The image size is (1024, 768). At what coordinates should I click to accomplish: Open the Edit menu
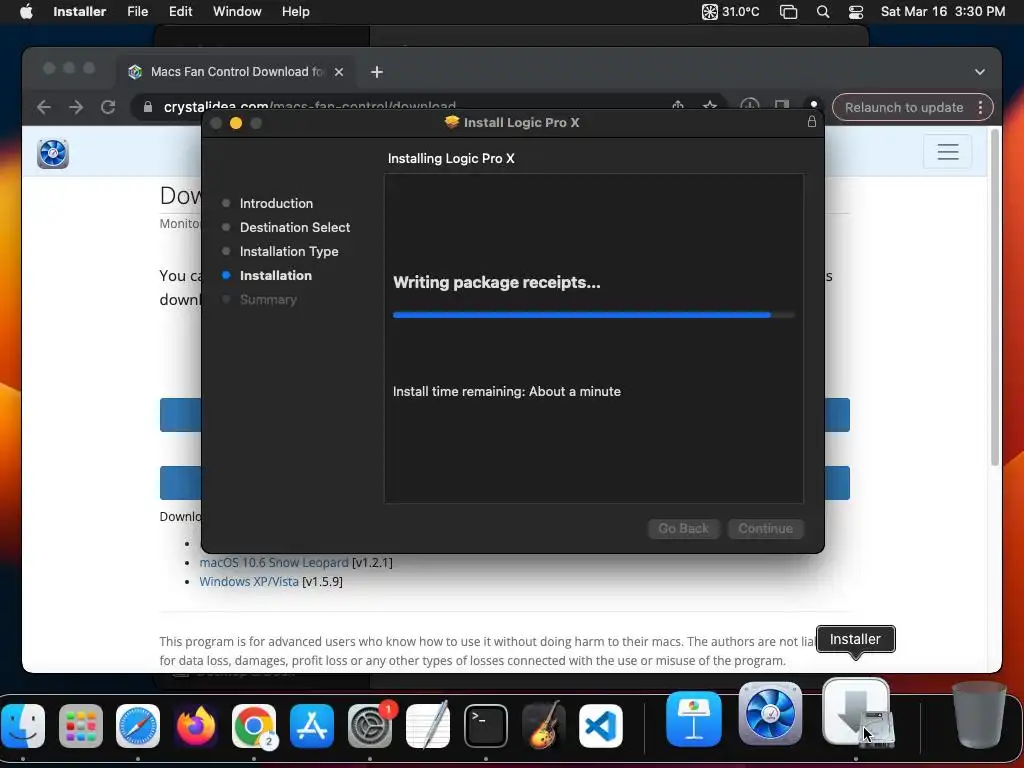(180, 12)
